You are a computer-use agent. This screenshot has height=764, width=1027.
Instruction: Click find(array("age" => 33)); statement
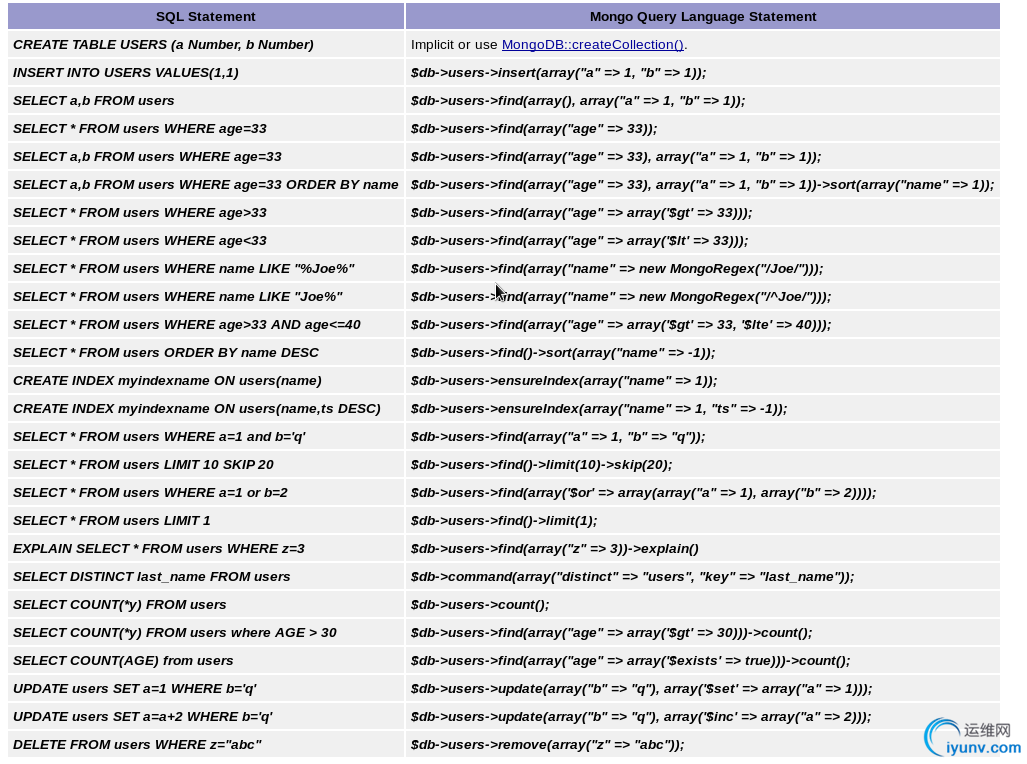coord(703,128)
